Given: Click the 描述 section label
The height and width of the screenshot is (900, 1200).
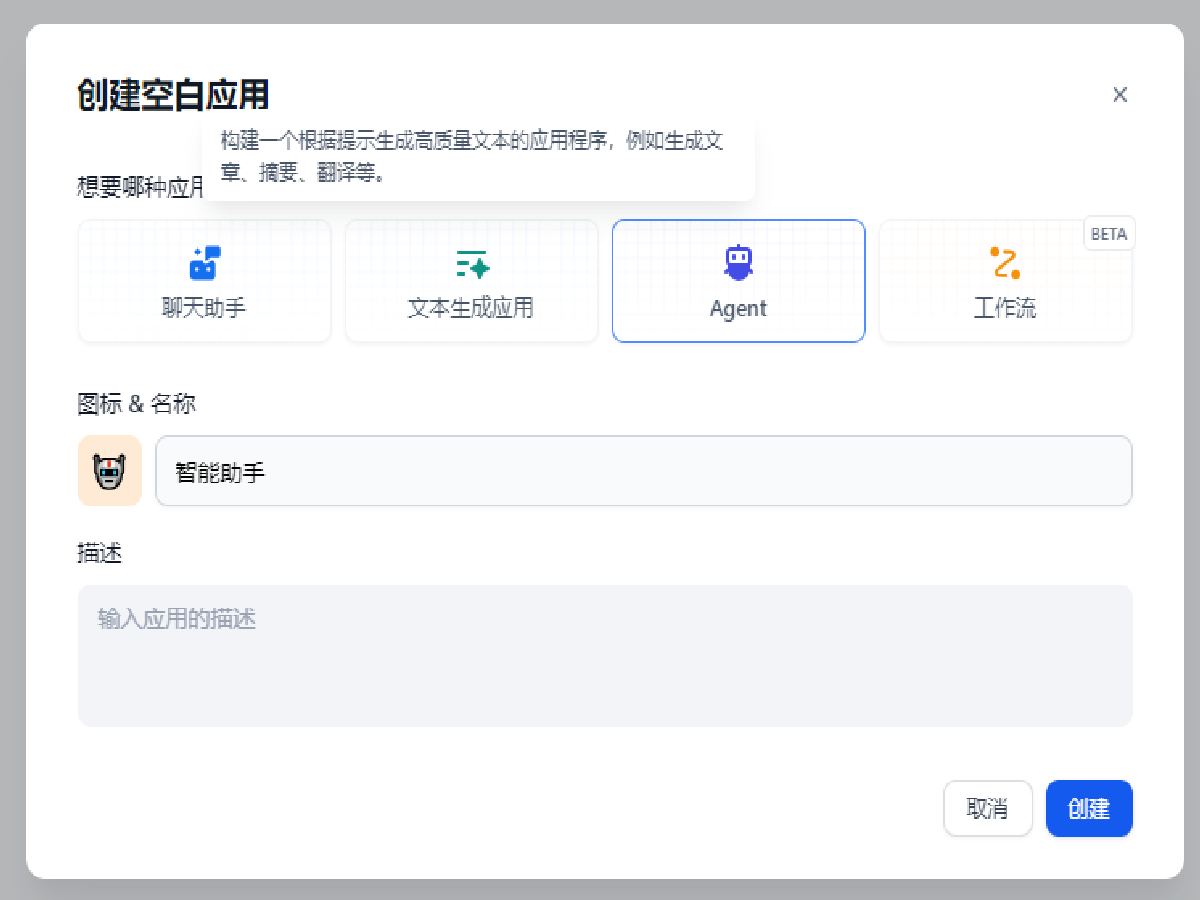Looking at the screenshot, I should coord(100,553).
